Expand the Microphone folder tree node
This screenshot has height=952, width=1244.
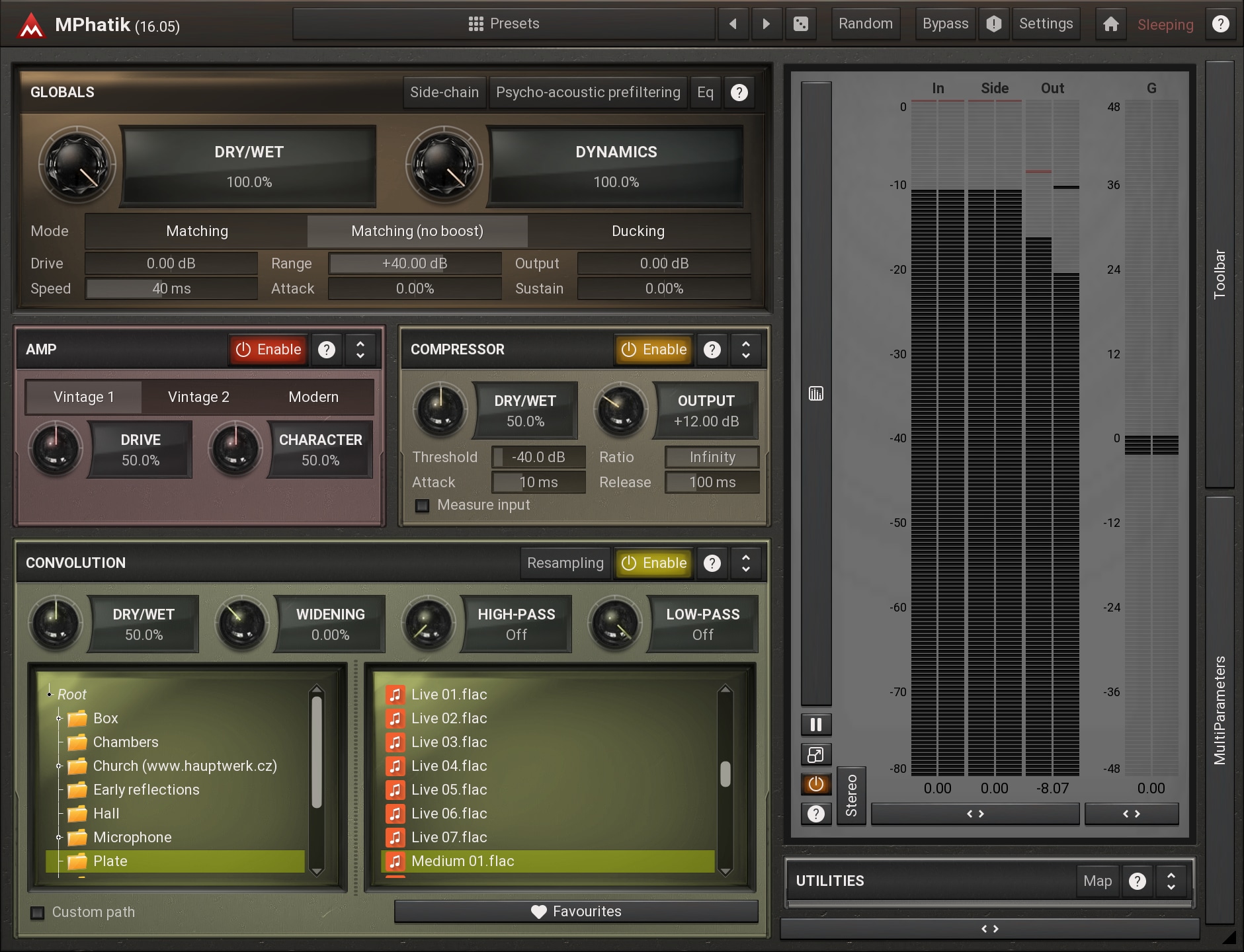59,837
